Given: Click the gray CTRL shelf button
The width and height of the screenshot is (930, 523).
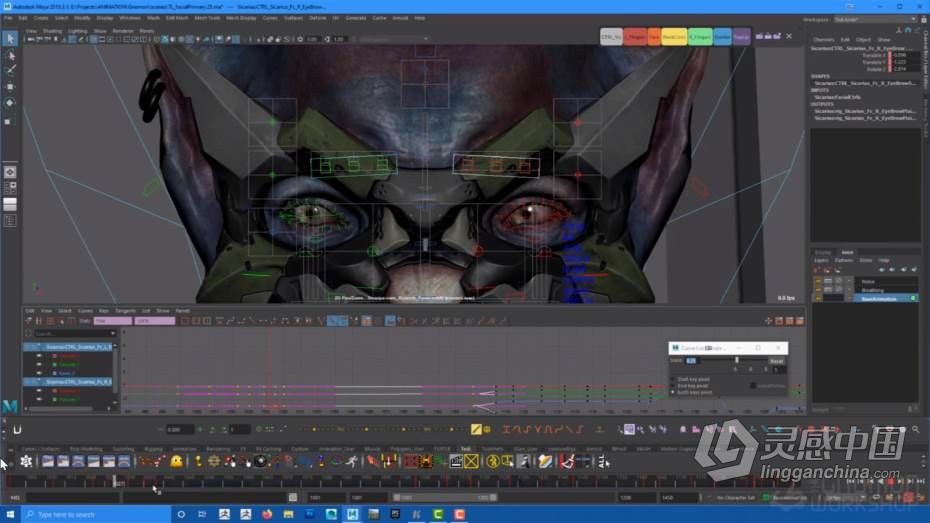Looking at the screenshot, I should 611,37.
